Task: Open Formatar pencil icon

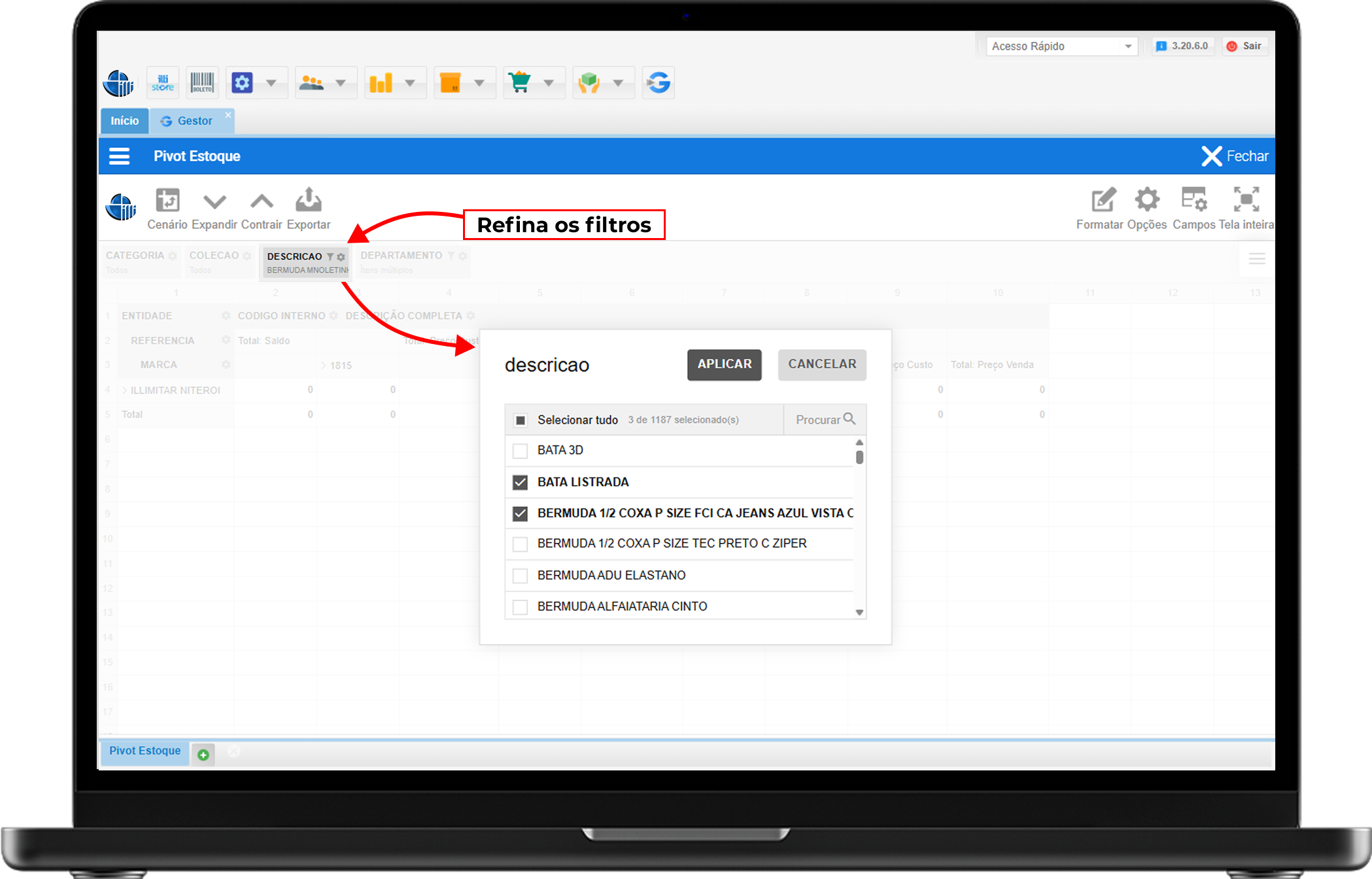Action: (1103, 200)
